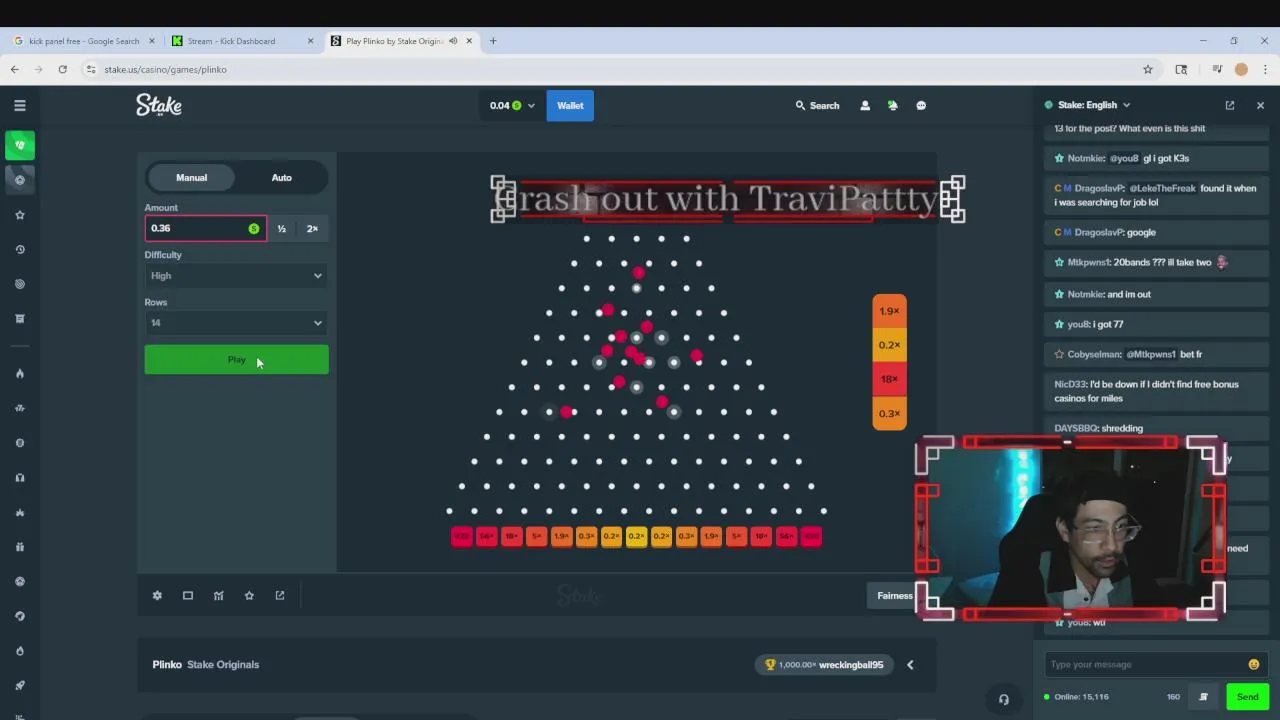The image size is (1280, 720).
Task: Open notifications bell in Stake header
Action: [x=893, y=105]
